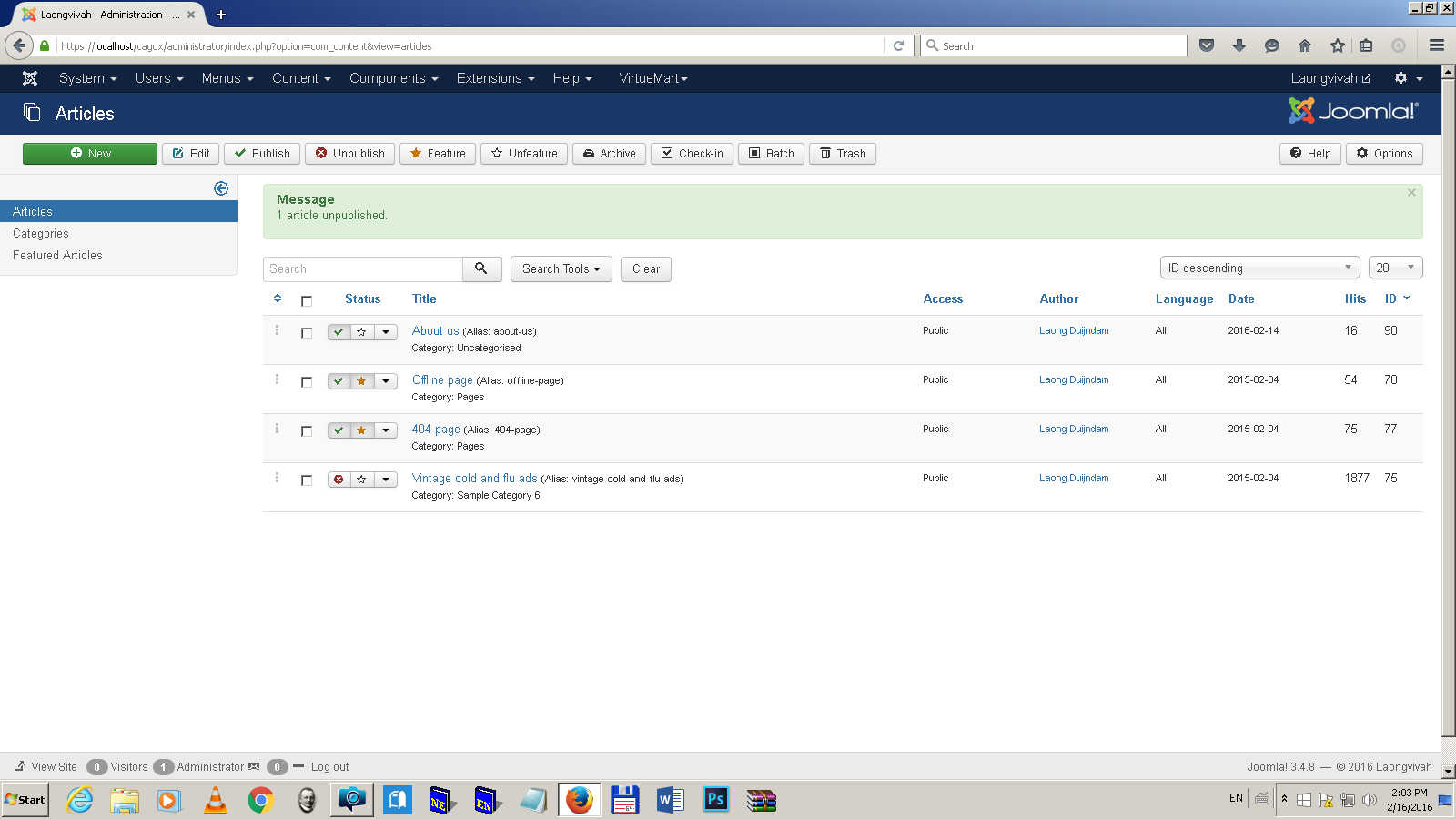Select the checkbox for About us article

(x=307, y=333)
